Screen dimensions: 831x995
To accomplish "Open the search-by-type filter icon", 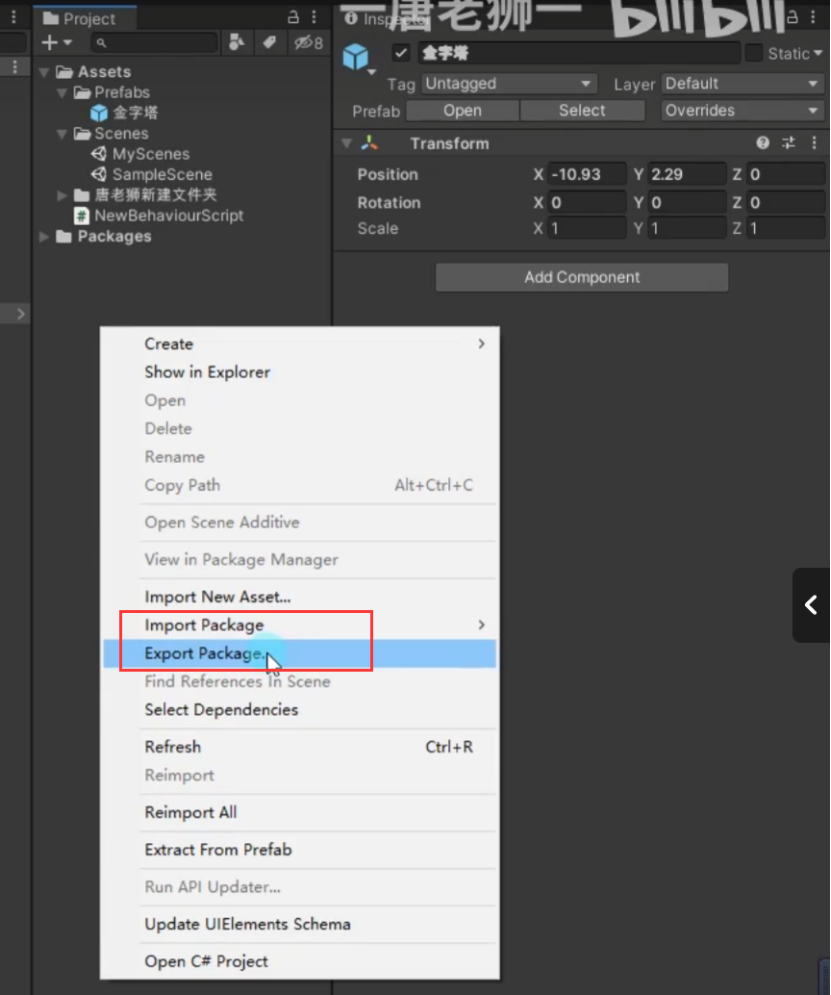I will pyautogui.click(x=236, y=43).
